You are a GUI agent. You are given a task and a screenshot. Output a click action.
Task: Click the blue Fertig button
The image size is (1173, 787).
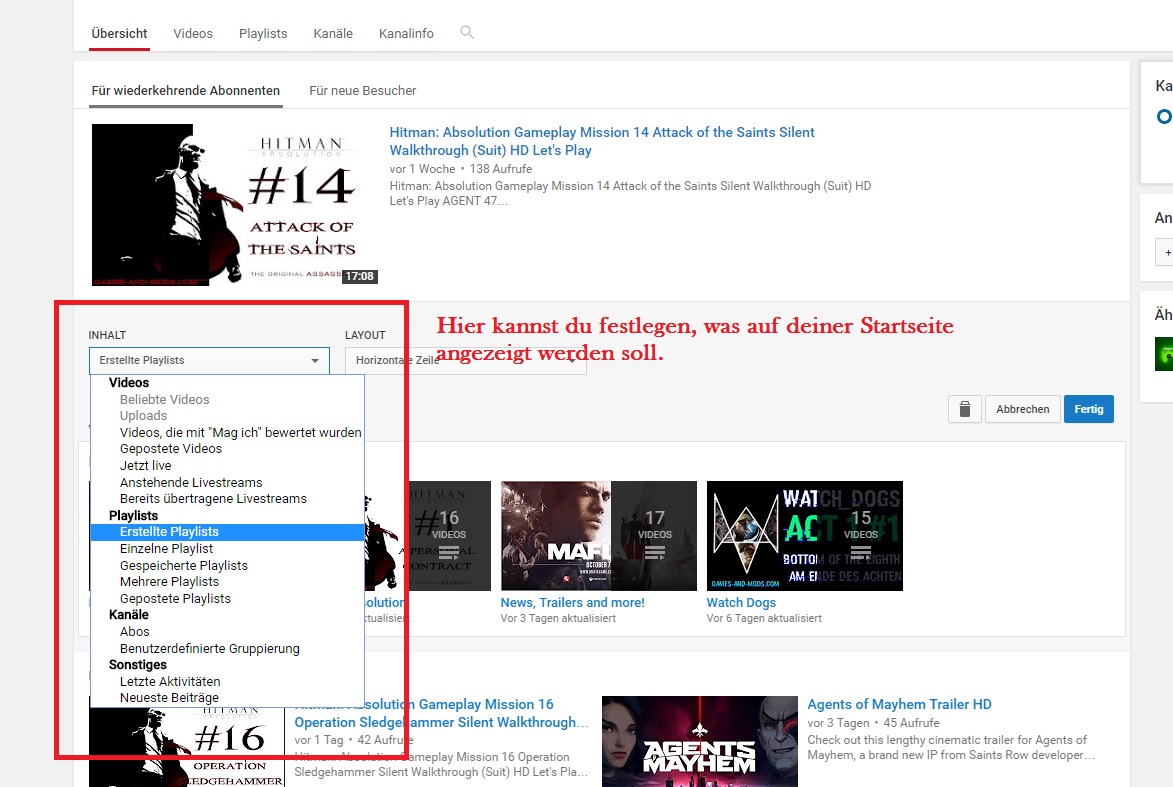click(x=1088, y=409)
